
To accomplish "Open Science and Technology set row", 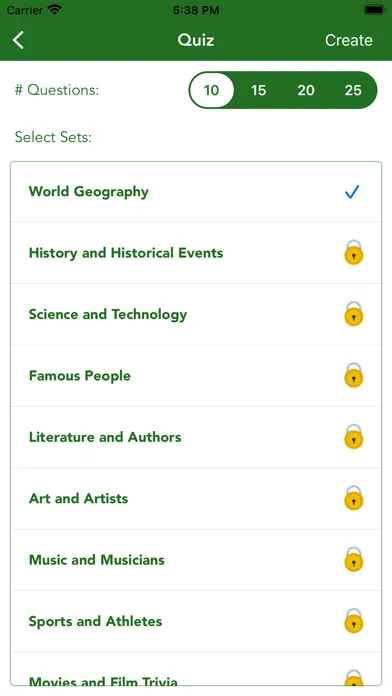I will (x=196, y=314).
